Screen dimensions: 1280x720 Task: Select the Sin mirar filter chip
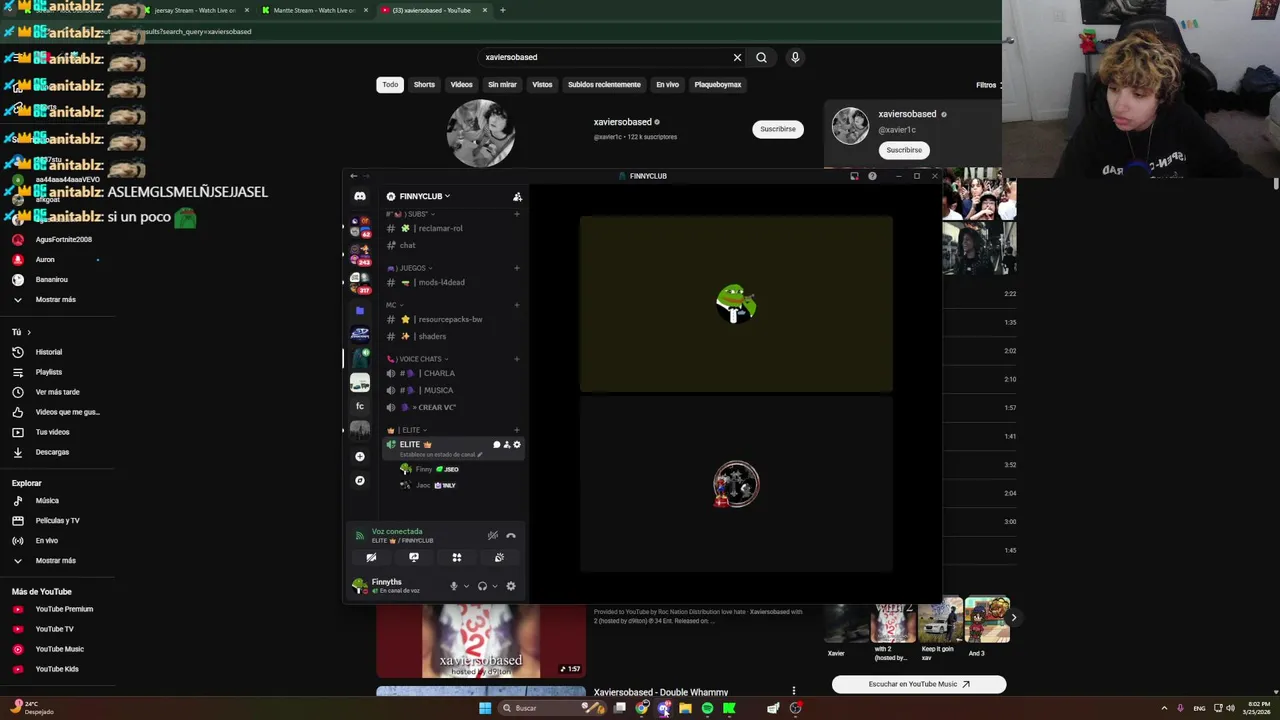pyautogui.click(x=502, y=85)
